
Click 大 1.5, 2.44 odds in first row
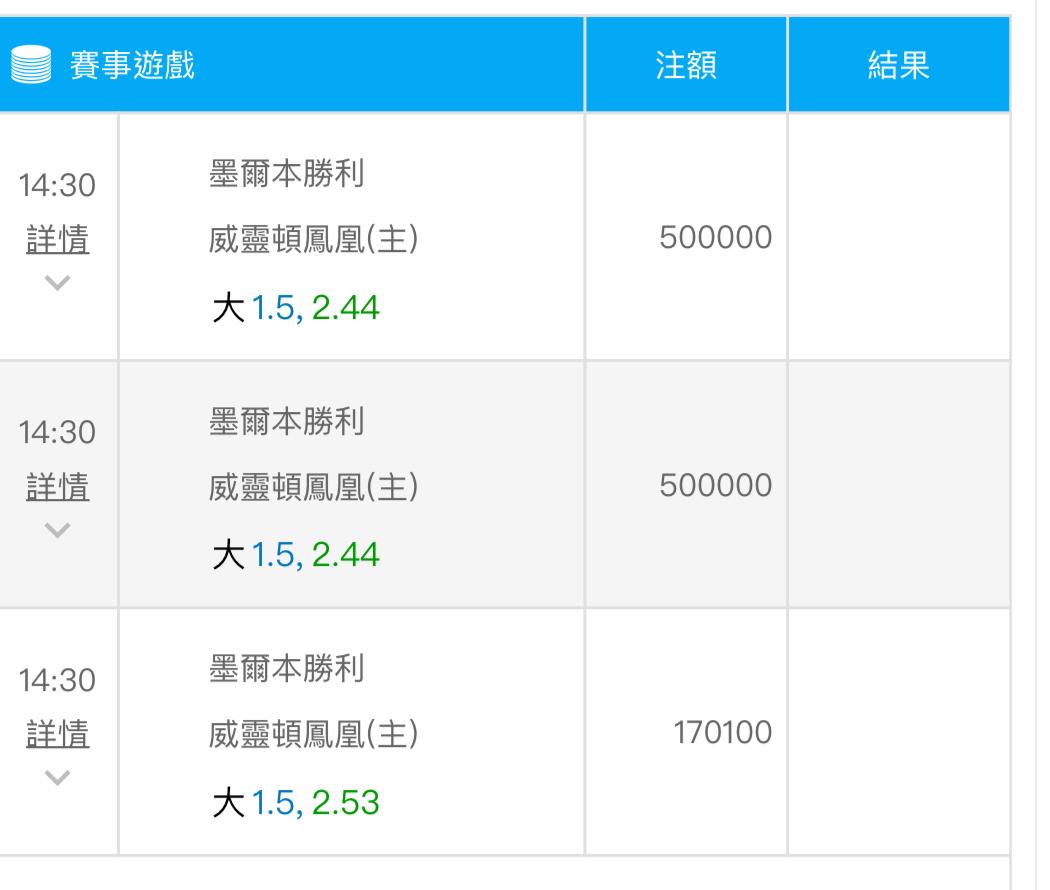pos(295,308)
